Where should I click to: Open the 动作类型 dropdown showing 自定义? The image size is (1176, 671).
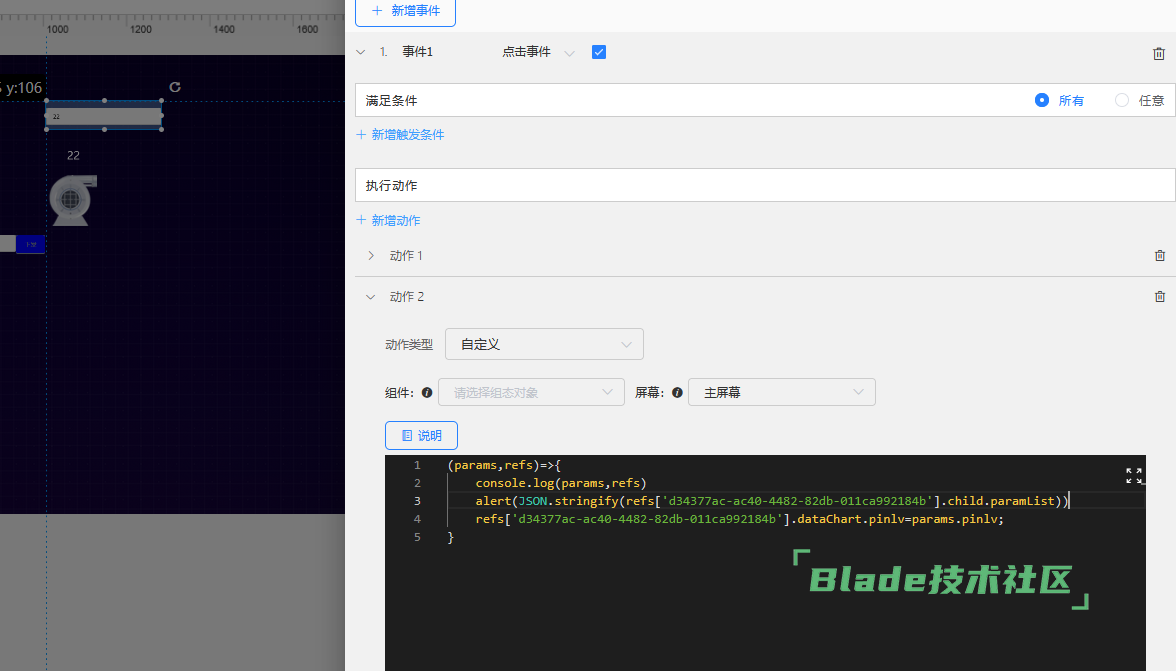tap(544, 344)
